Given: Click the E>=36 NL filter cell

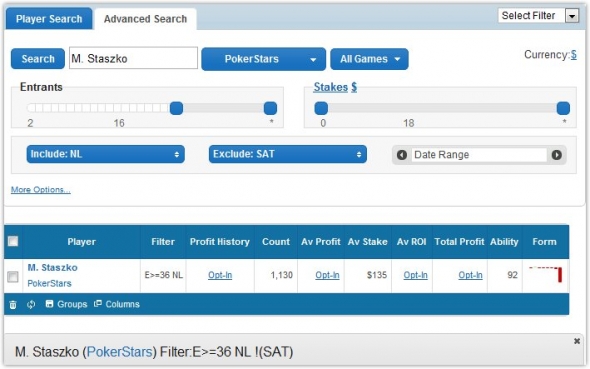Looking at the screenshot, I should (x=163, y=275).
